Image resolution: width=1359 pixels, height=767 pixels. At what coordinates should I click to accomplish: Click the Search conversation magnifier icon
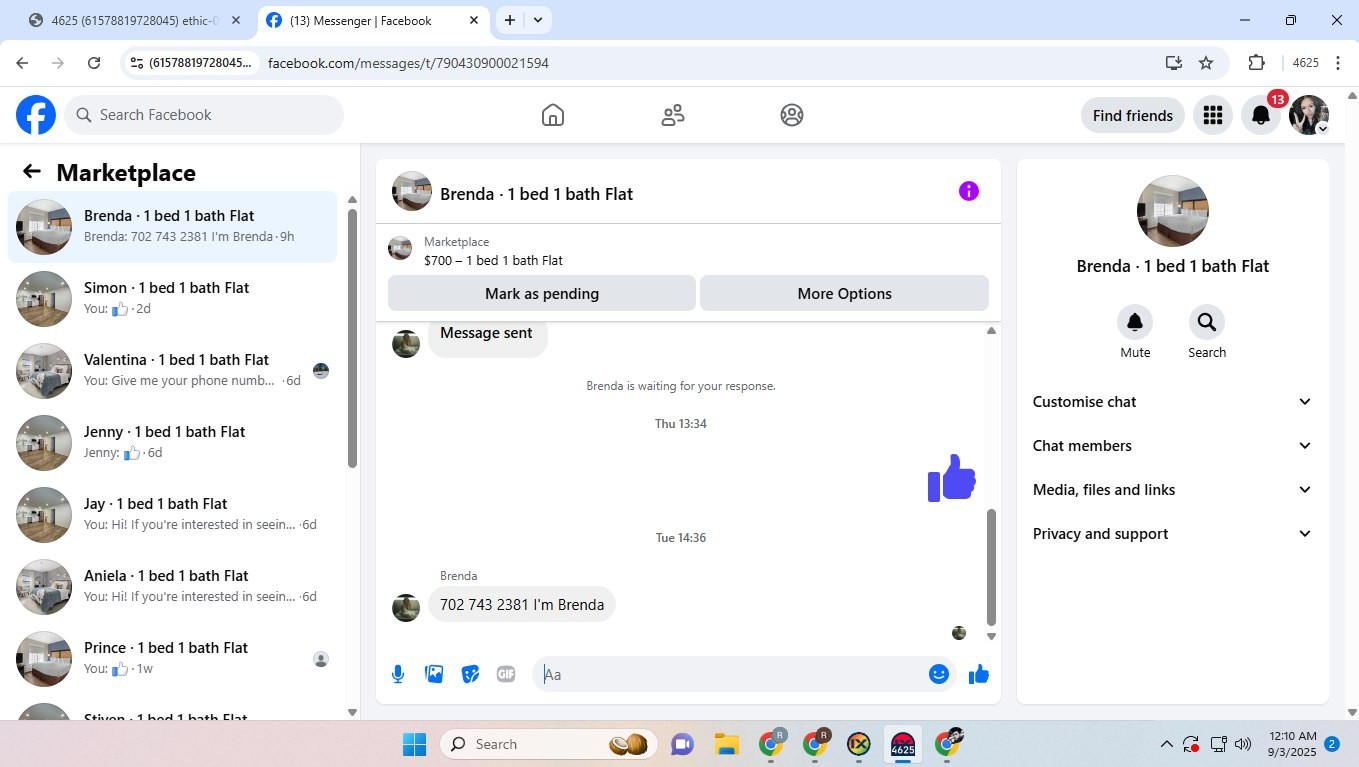point(1207,322)
